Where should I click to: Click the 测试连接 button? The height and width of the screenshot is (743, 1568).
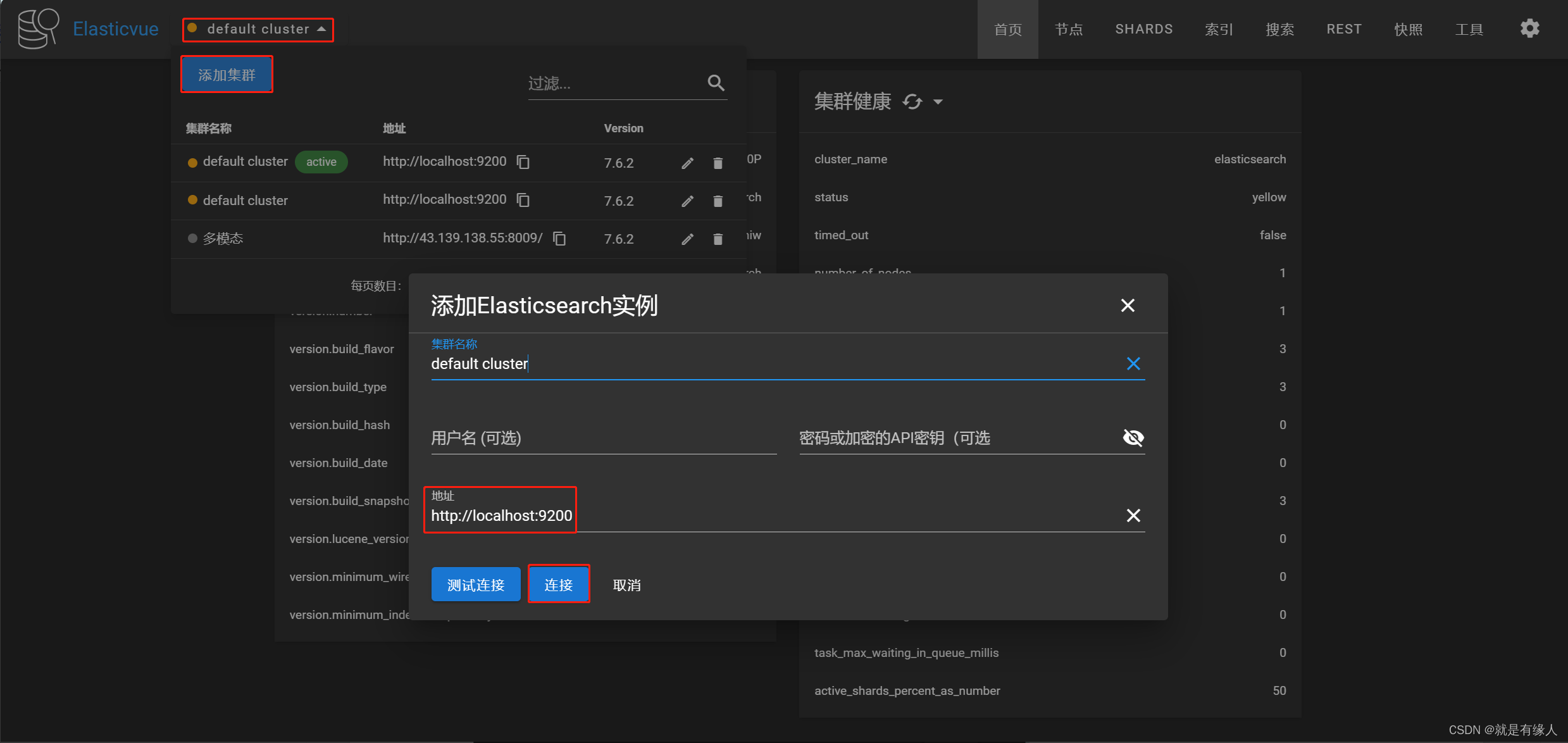475,584
